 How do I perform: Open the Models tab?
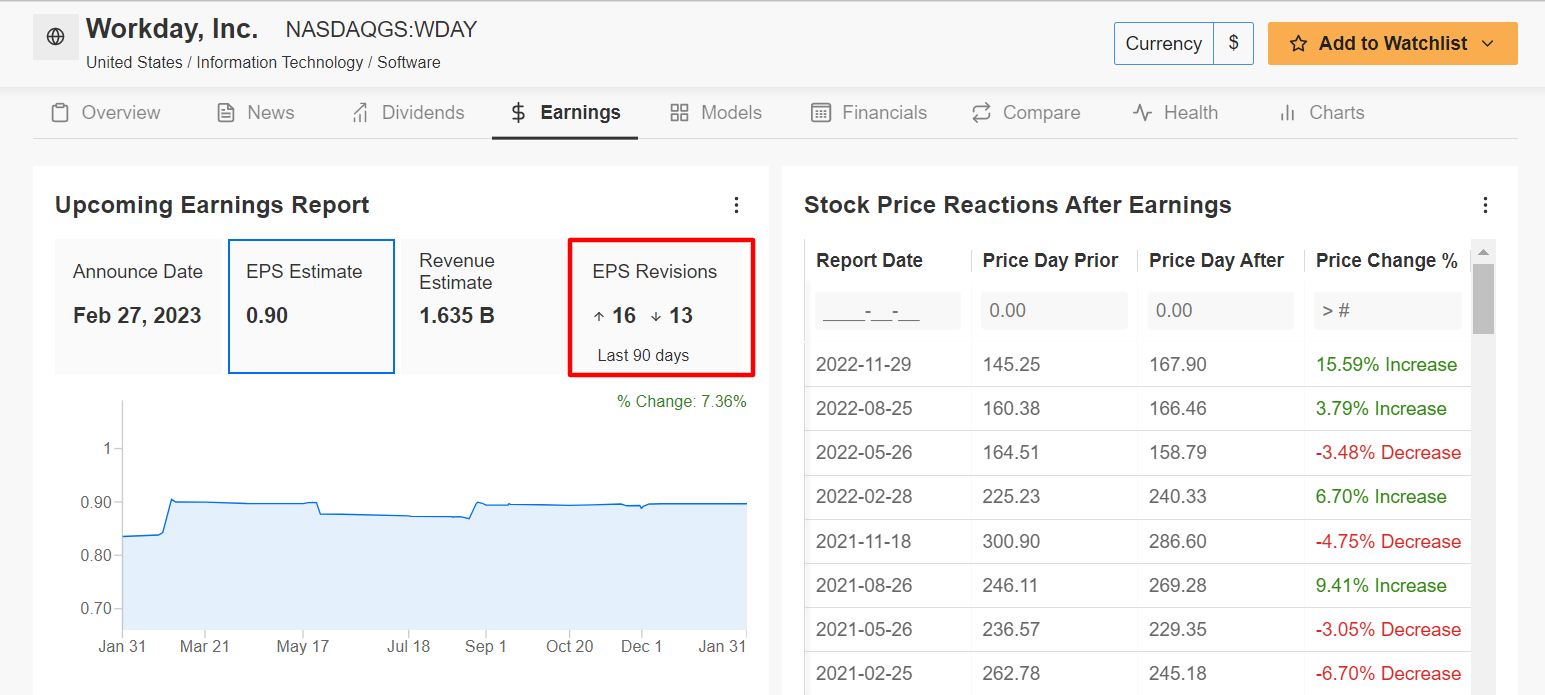716,113
